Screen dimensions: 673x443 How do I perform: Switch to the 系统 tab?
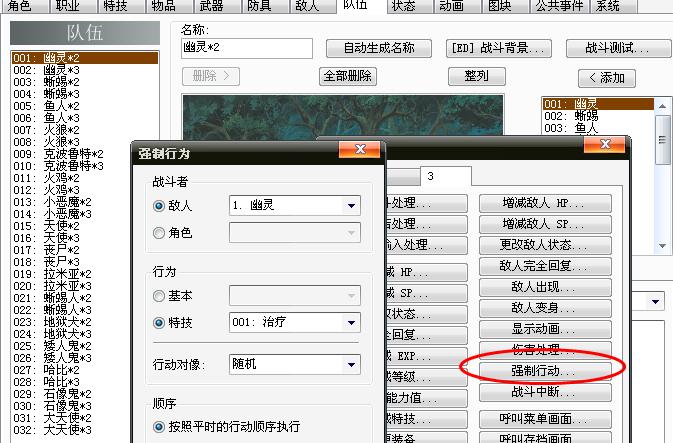613,6
